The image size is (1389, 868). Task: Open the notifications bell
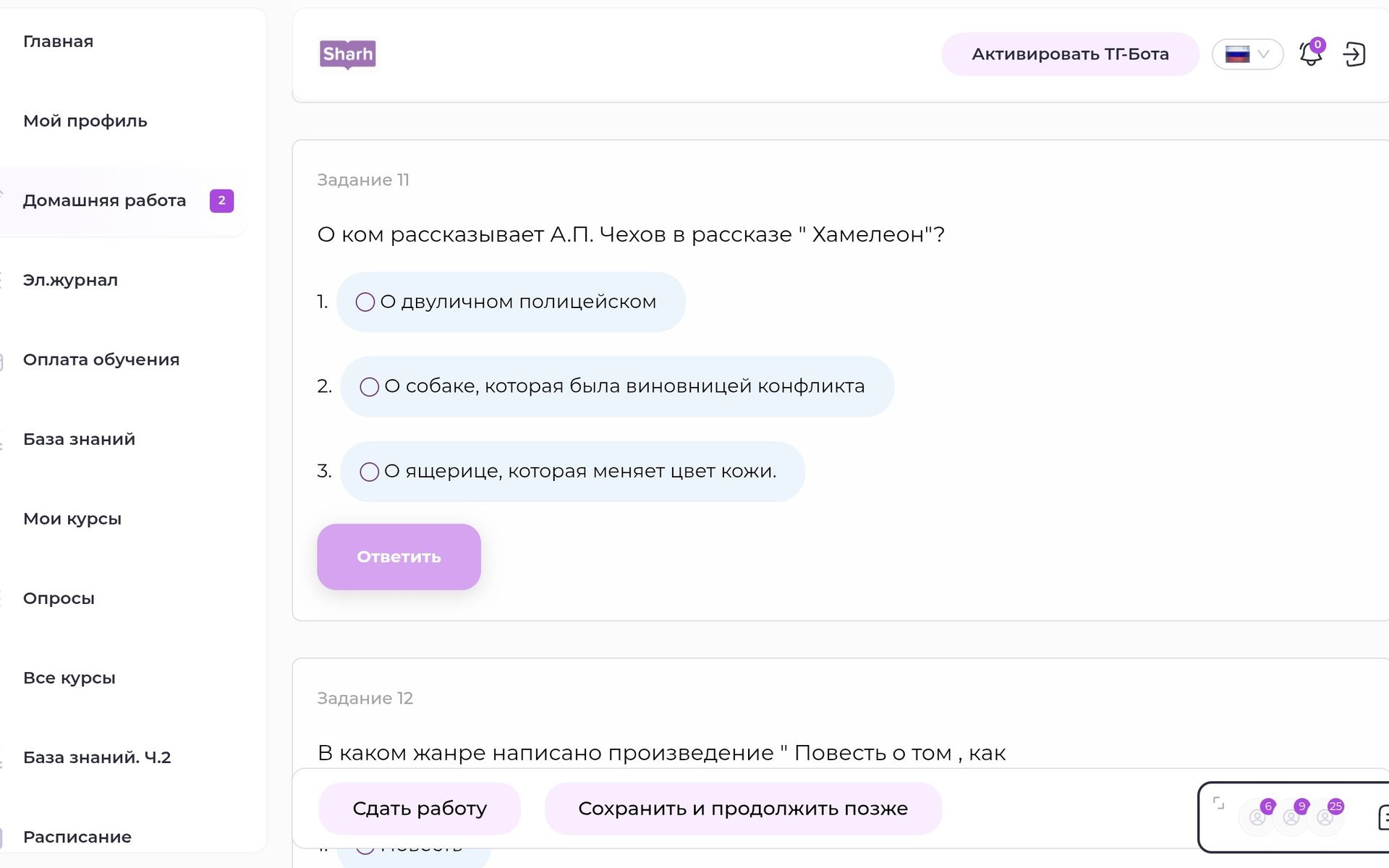coord(1311,54)
